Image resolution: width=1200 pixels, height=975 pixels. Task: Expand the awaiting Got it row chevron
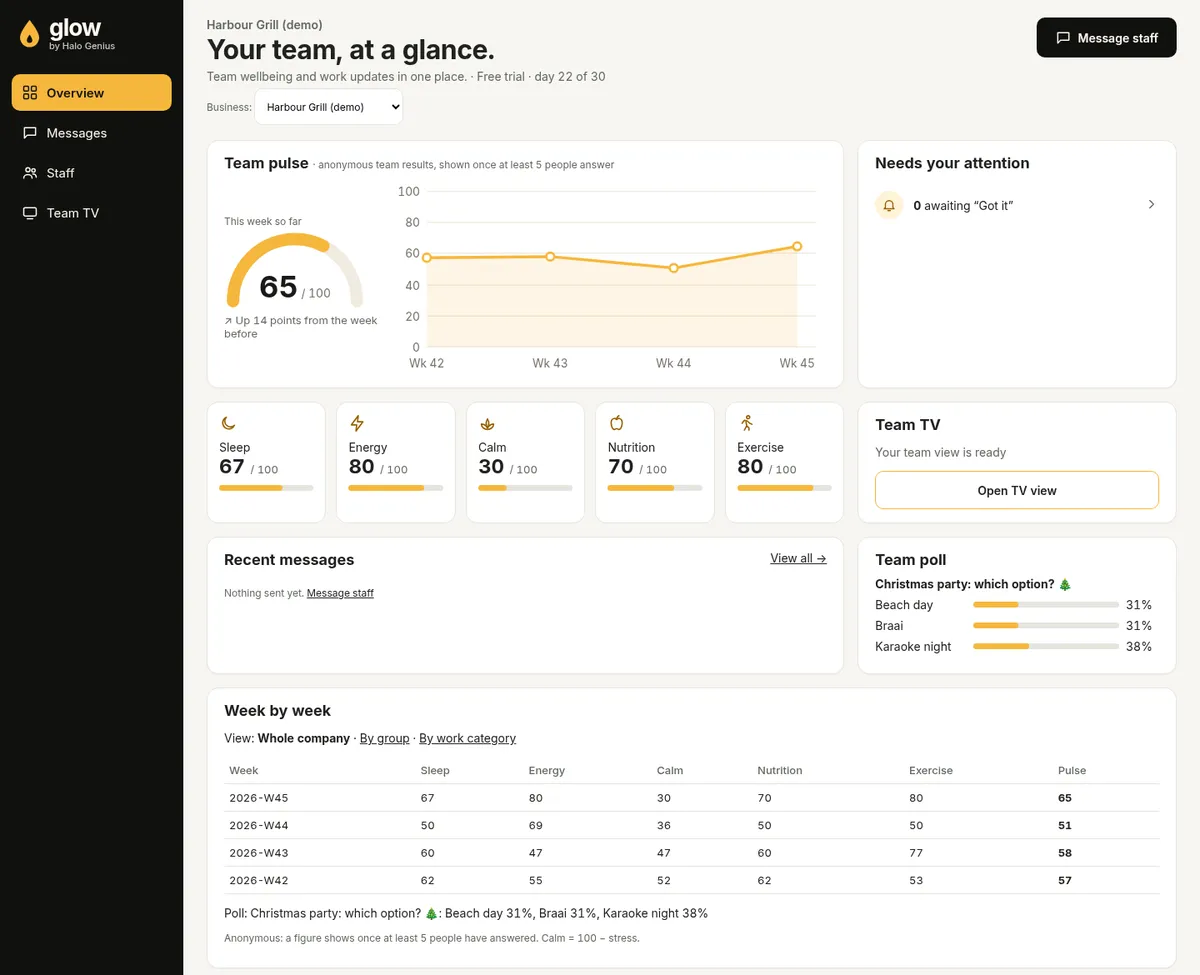click(1151, 204)
